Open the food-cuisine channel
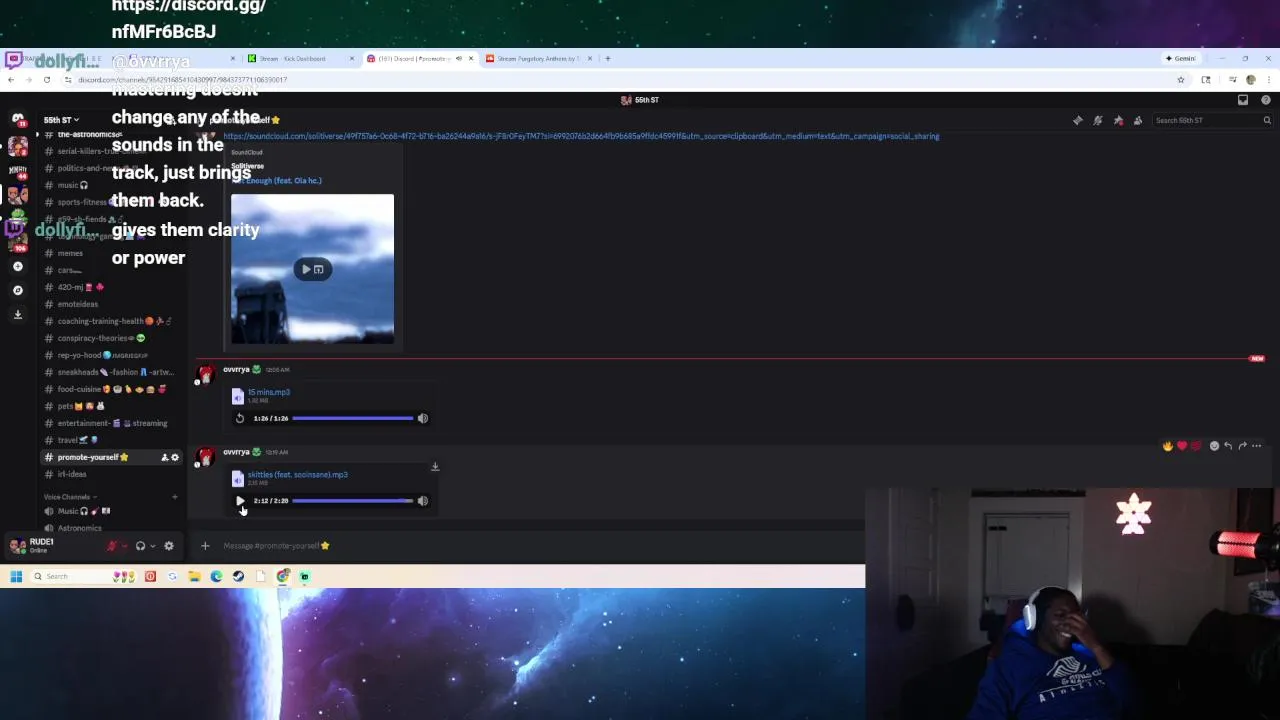This screenshot has width=1280, height=720. pyautogui.click(x=110, y=389)
